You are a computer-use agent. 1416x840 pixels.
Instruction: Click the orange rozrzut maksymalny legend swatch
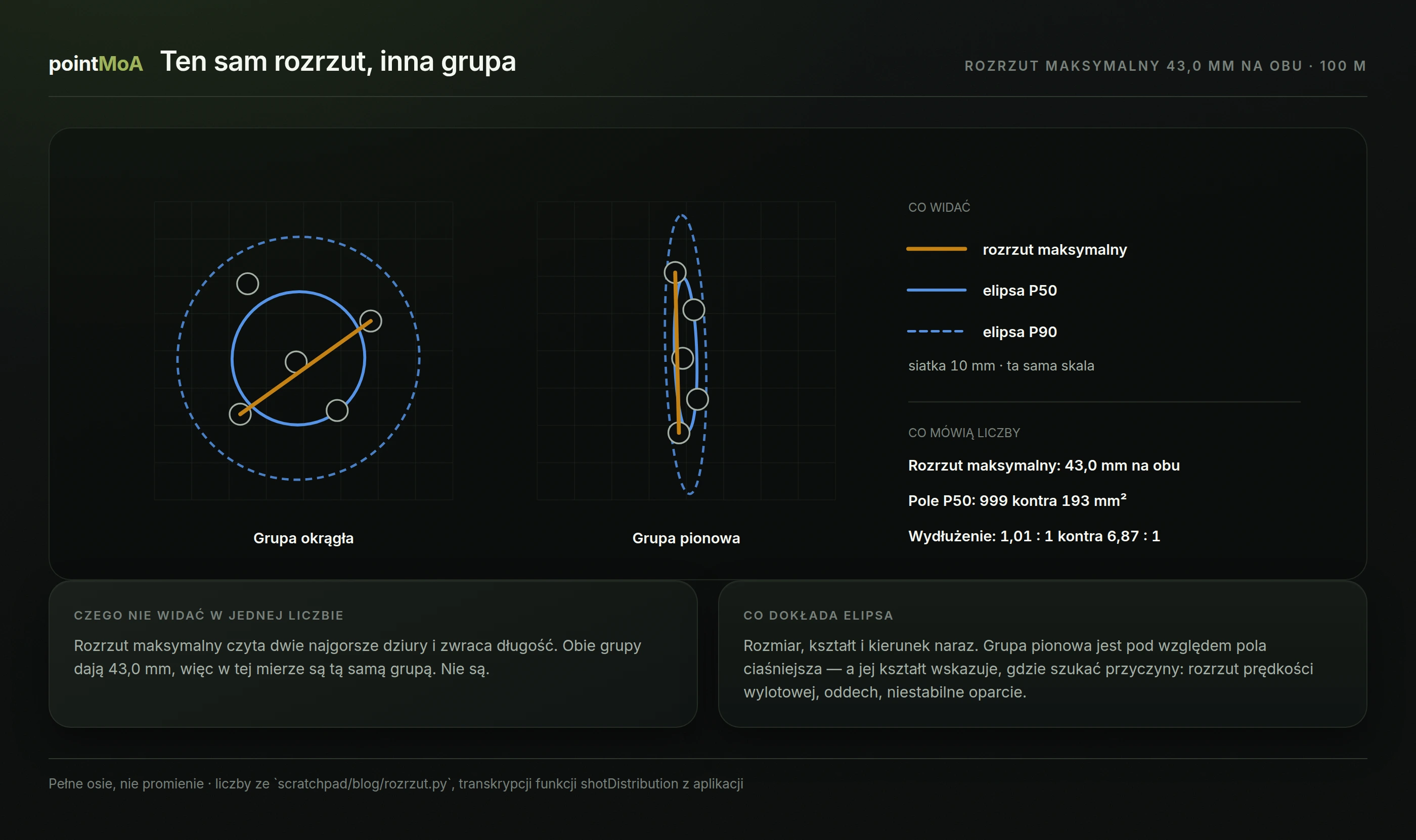(936, 249)
